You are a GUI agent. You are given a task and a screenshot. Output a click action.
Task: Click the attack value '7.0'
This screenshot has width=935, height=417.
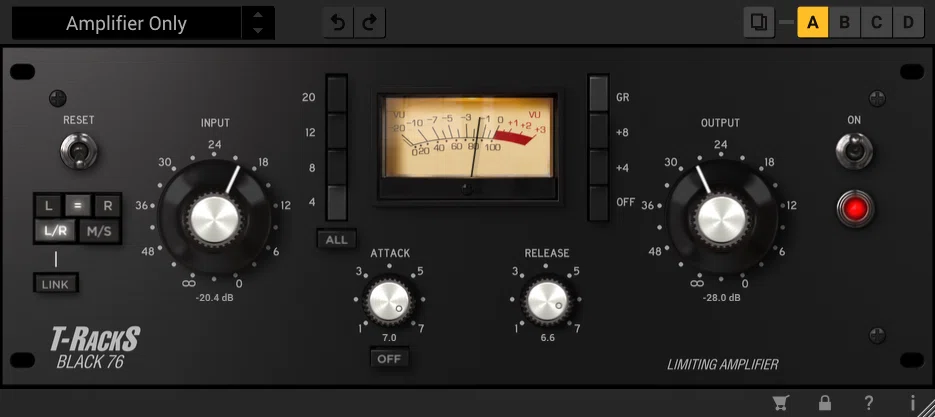tap(389, 338)
